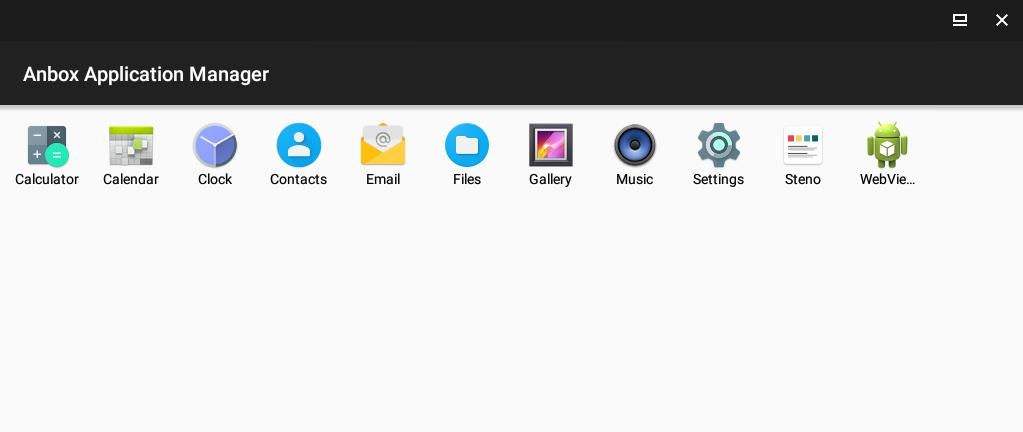Close the Anbox window
Image resolution: width=1023 pixels, height=432 pixels.
[1001, 20]
